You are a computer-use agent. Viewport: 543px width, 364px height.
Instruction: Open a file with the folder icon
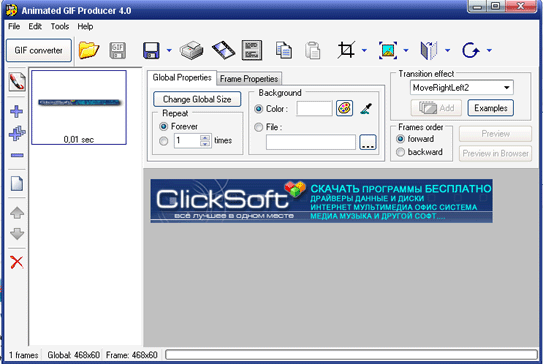point(89,50)
